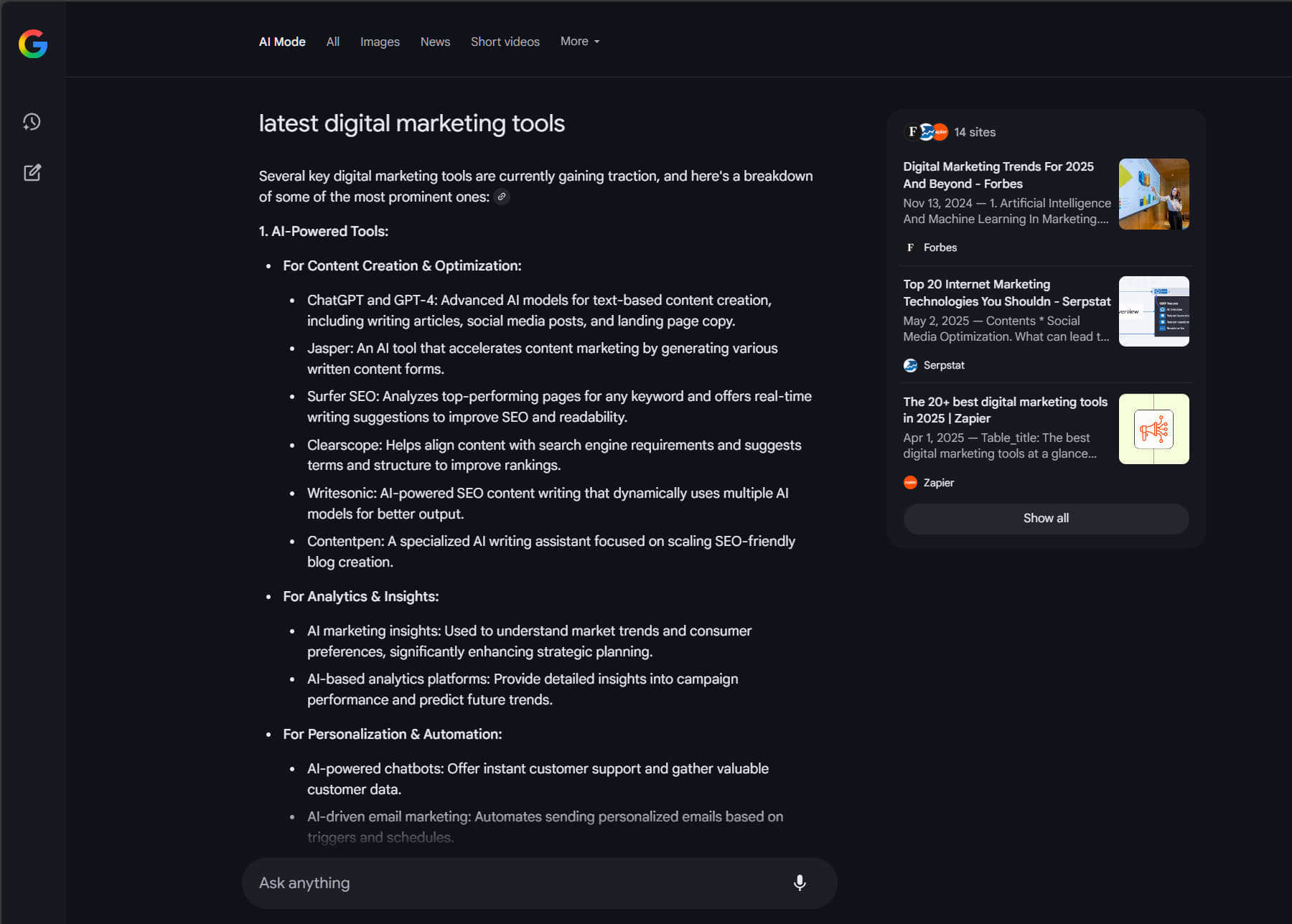1292x924 pixels.
Task: Click the 'Jasper' bullet text
Action: pyautogui.click(x=542, y=359)
